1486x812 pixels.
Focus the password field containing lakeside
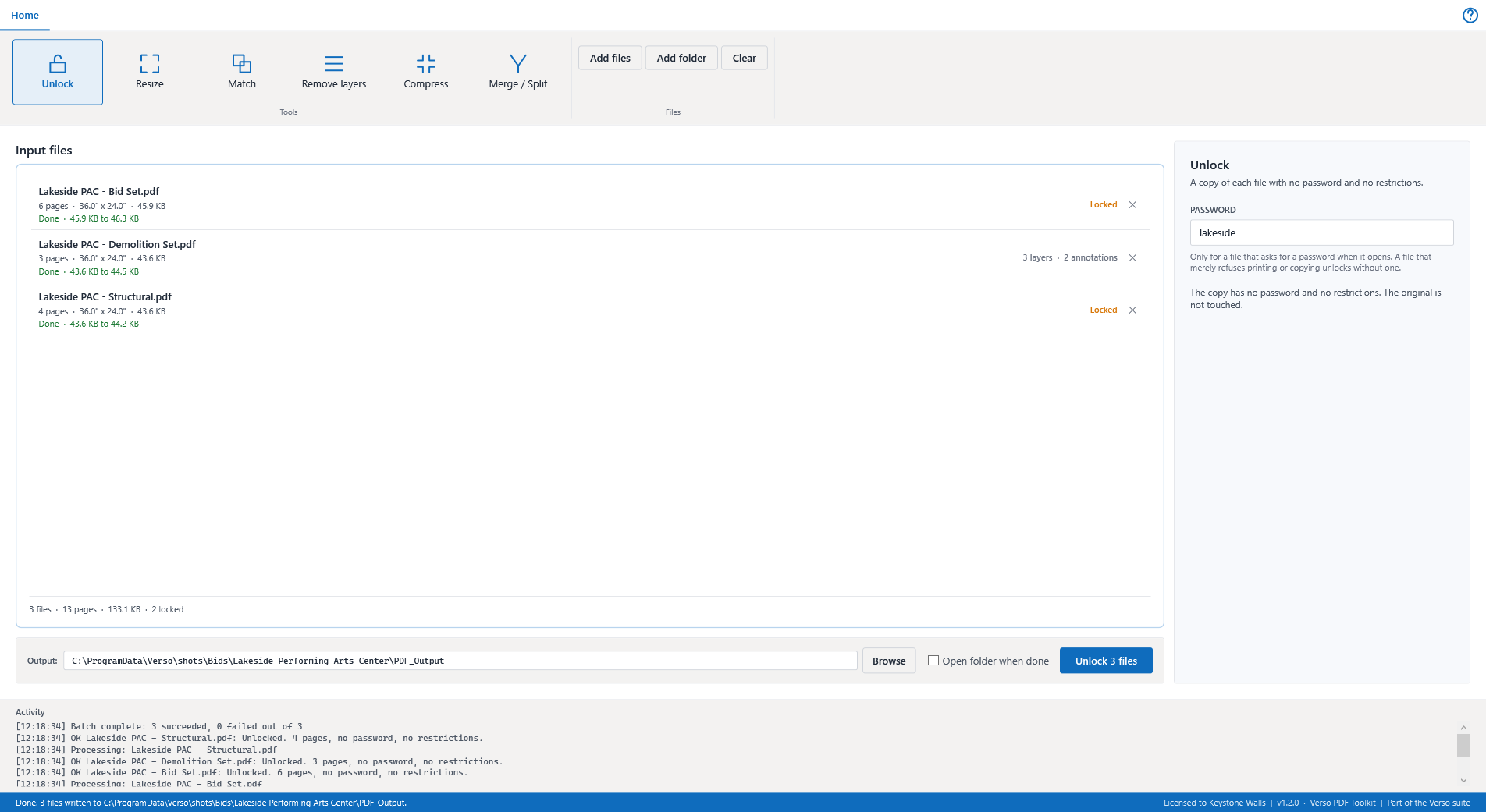1321,232
